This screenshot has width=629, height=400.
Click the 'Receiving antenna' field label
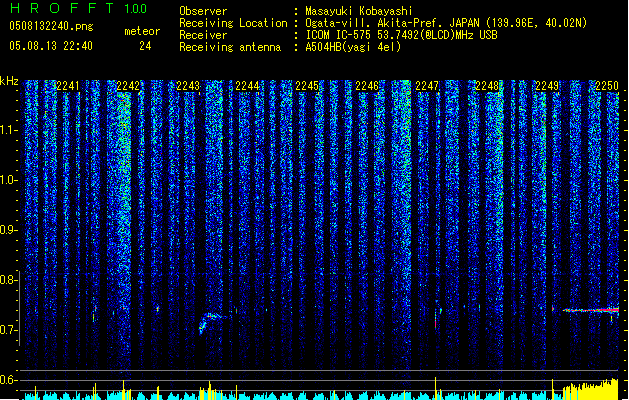(230, 47)
